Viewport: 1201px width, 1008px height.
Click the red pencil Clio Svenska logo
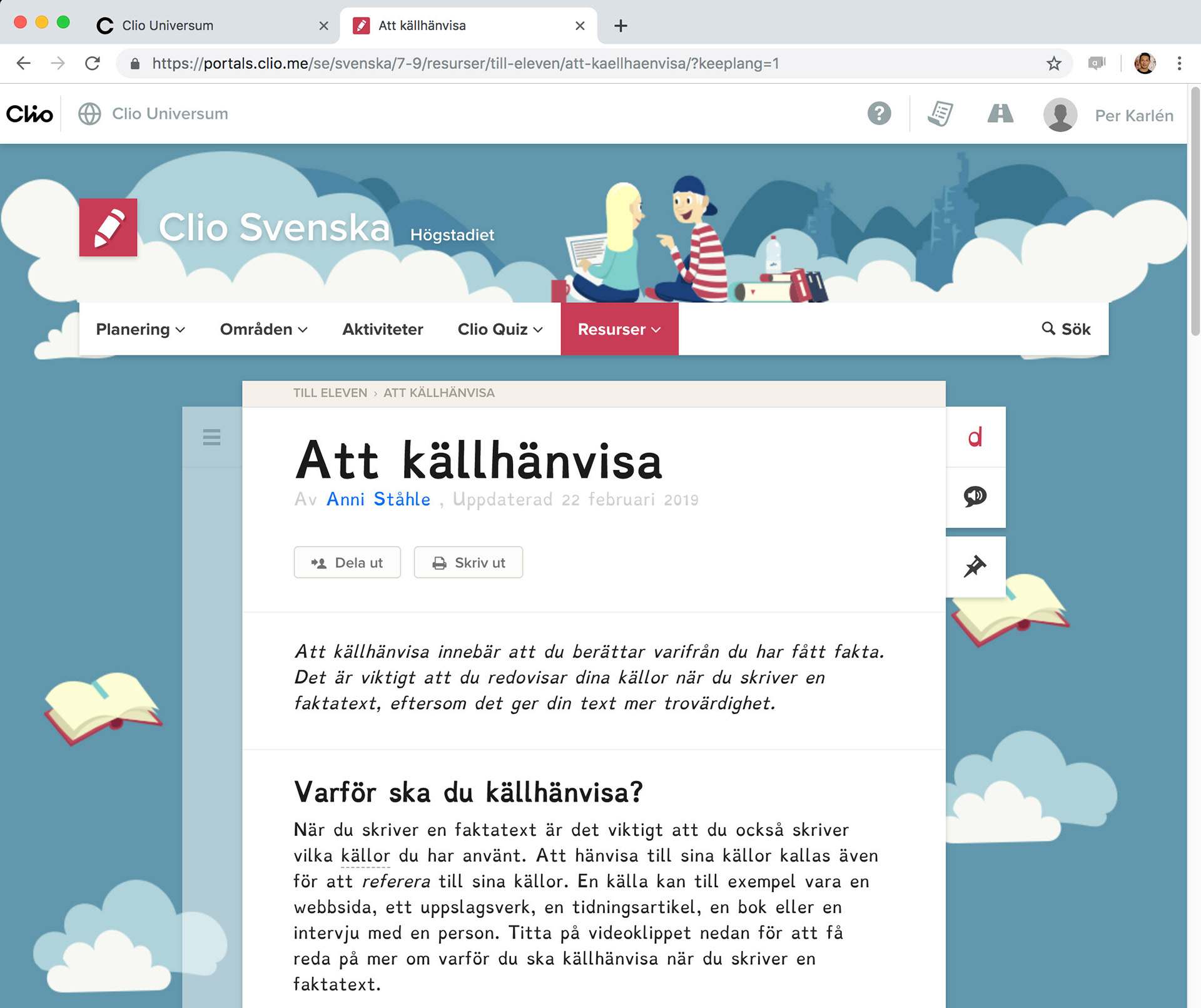tap(108, 228)
